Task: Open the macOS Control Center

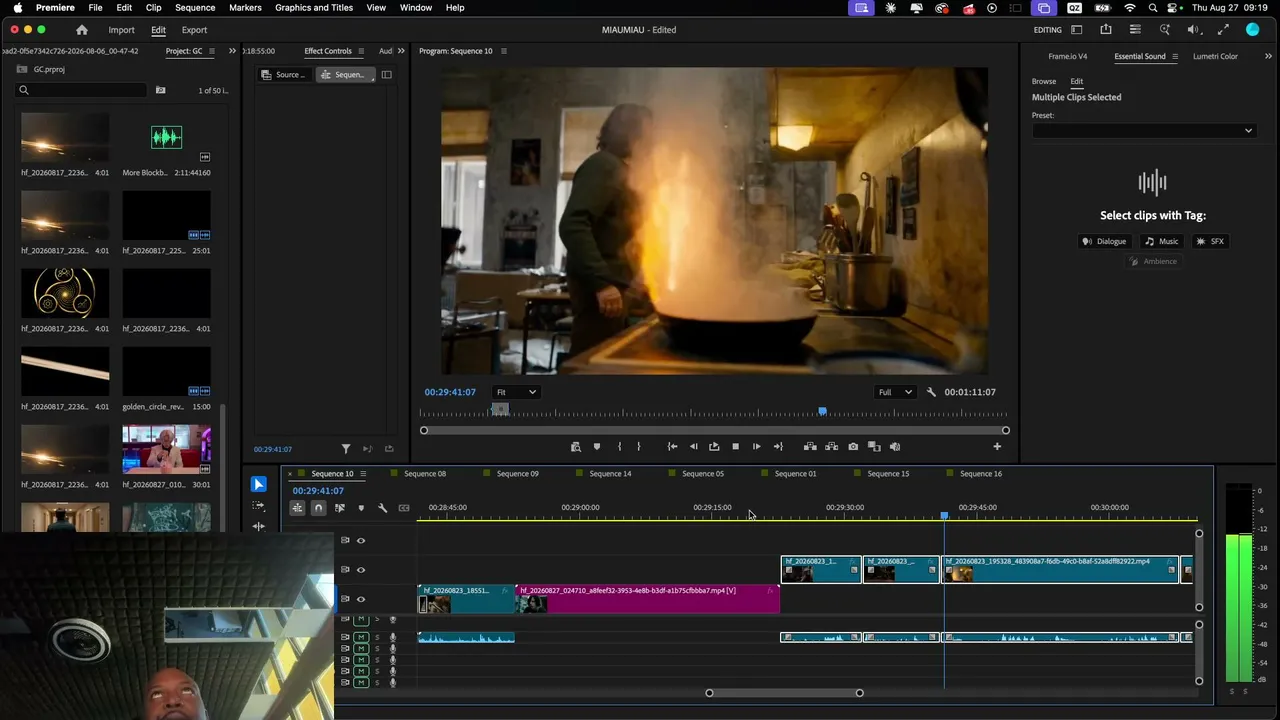Action: tap(1173, 8)
